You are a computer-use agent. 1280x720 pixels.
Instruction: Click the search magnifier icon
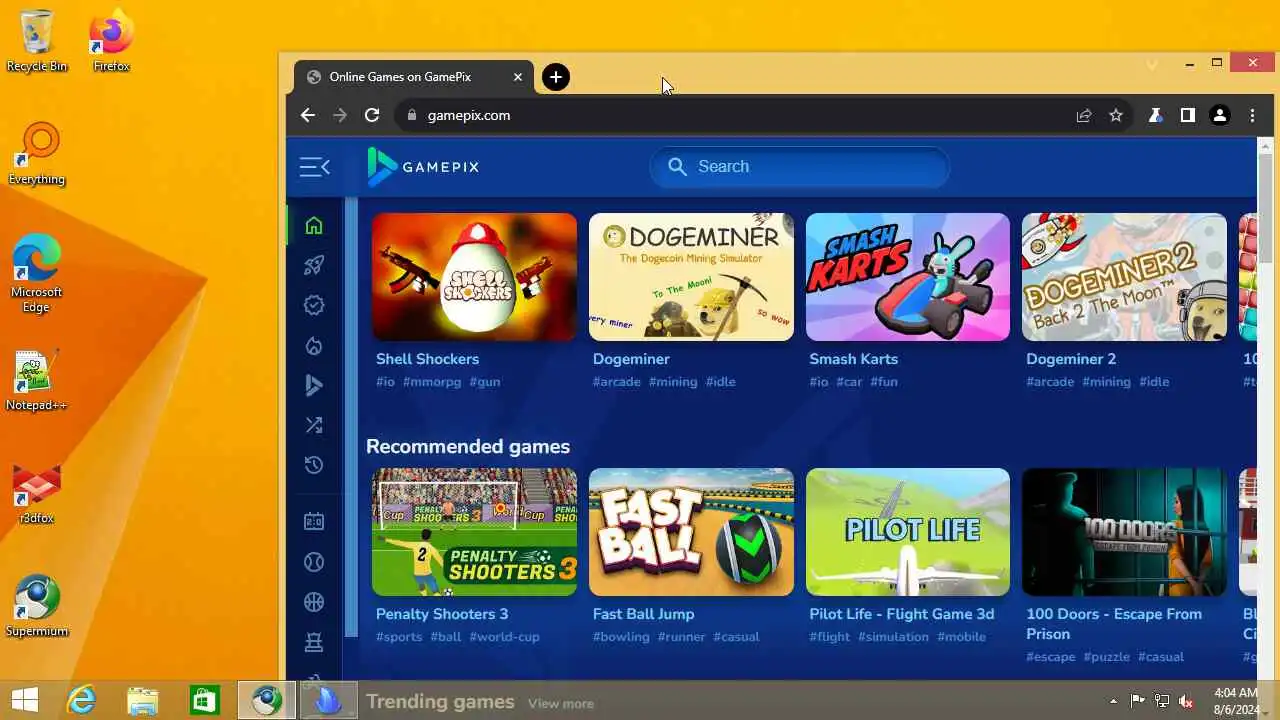click(x=677, y=167)
